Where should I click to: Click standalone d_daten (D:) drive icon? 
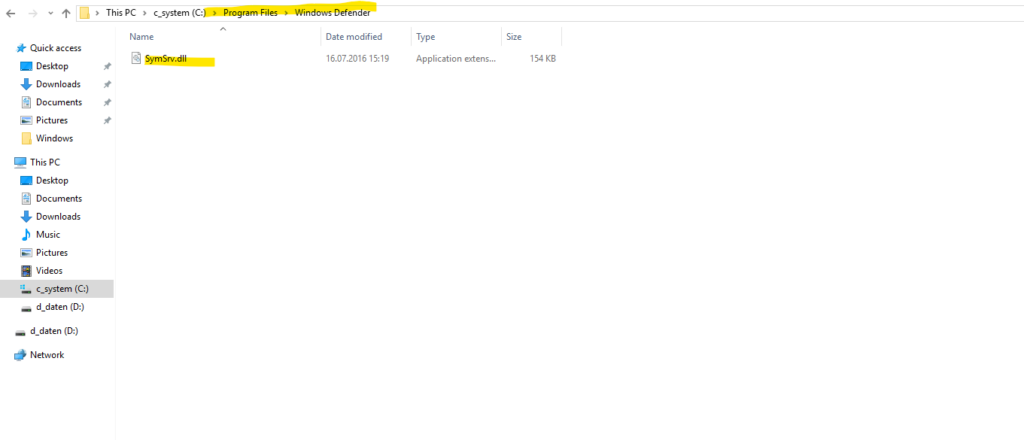pos(20,332)
